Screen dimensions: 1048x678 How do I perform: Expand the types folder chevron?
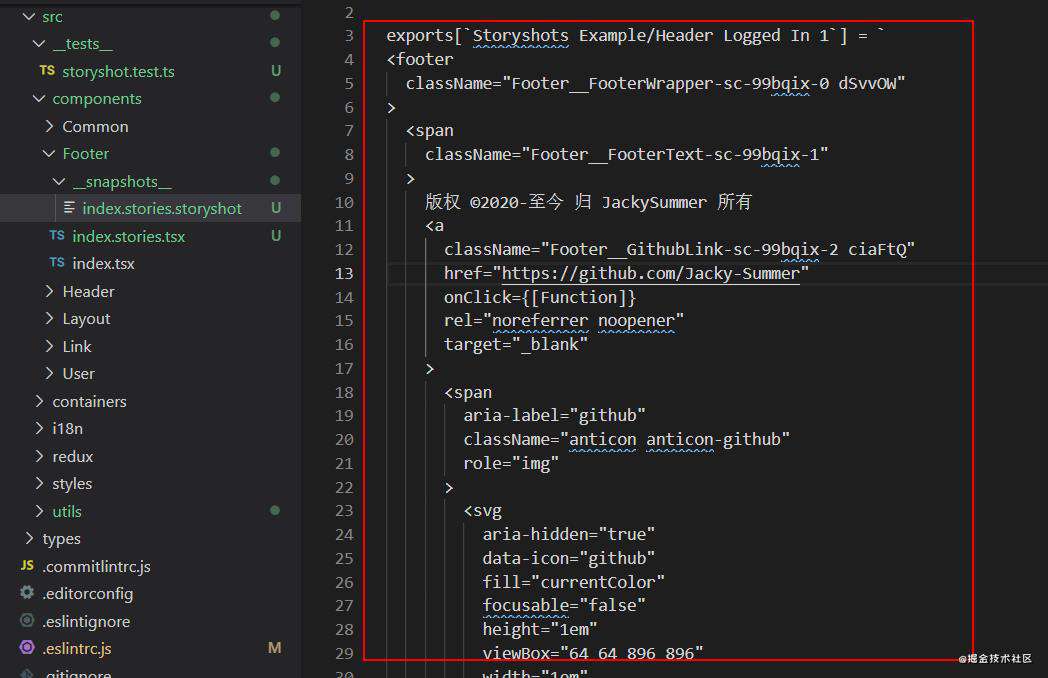point(29,538)
